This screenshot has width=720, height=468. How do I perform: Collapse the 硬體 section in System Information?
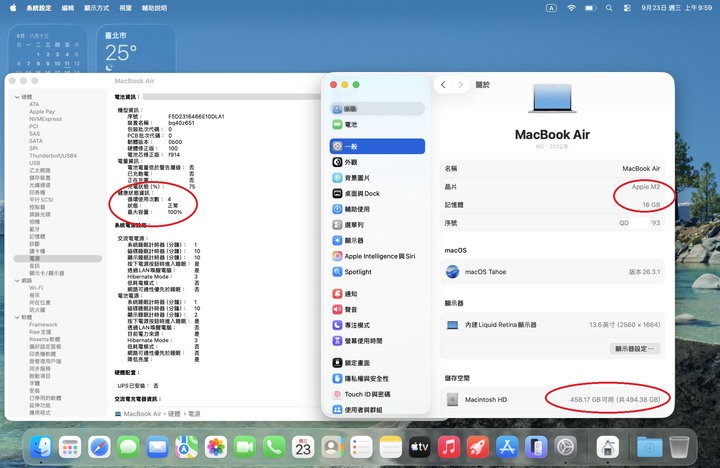tap(17, 97)
